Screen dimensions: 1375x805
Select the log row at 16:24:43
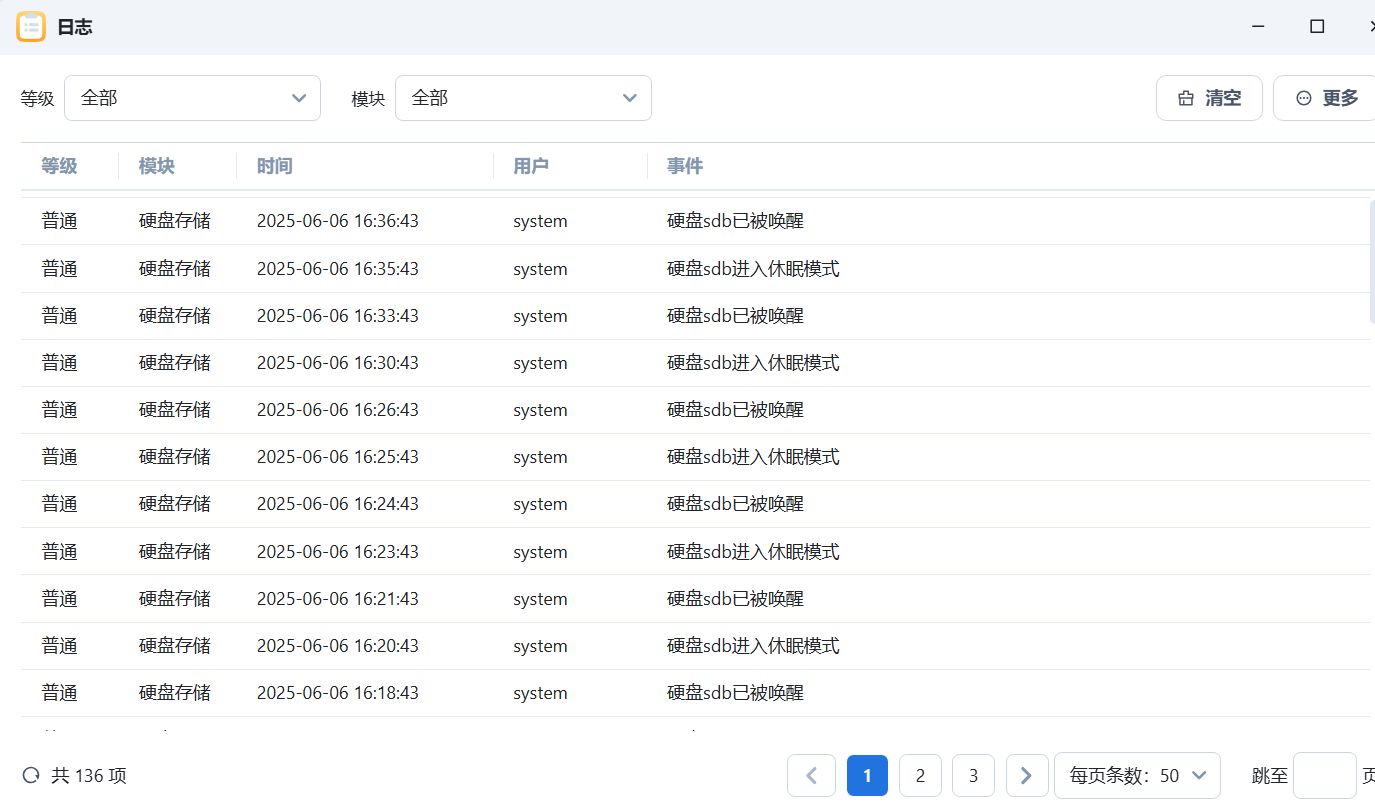[695, 504]
